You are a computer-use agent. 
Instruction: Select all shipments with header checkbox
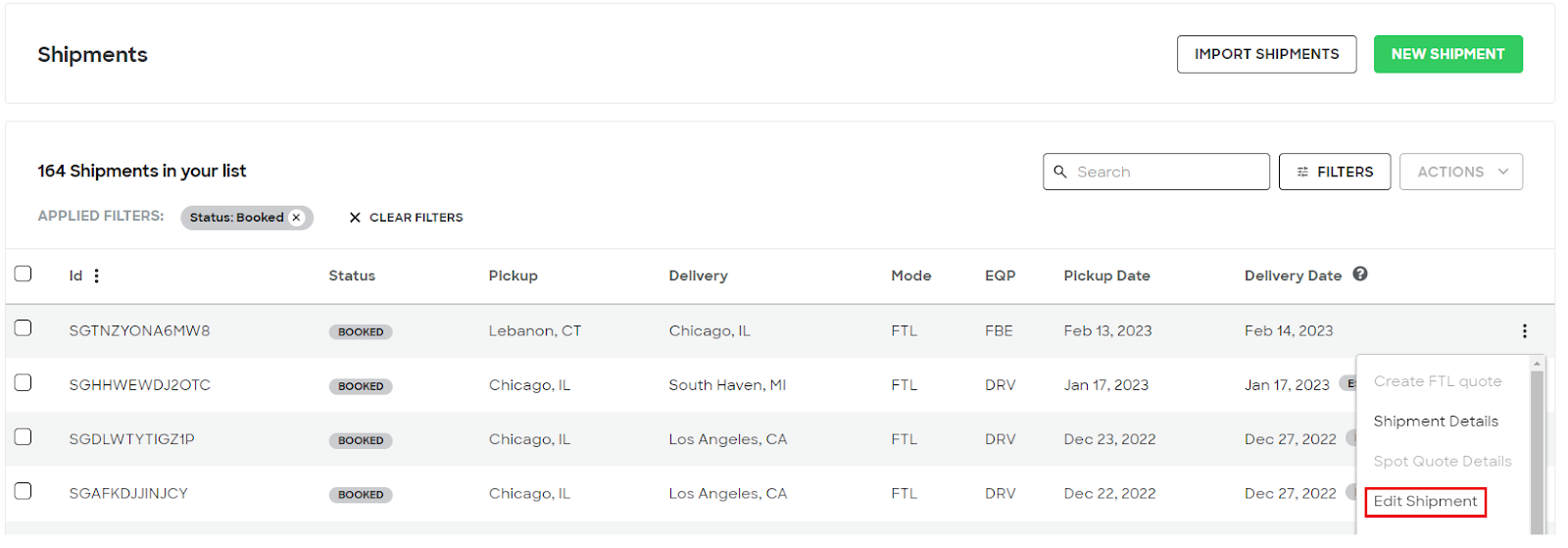(x=24, y=274)
